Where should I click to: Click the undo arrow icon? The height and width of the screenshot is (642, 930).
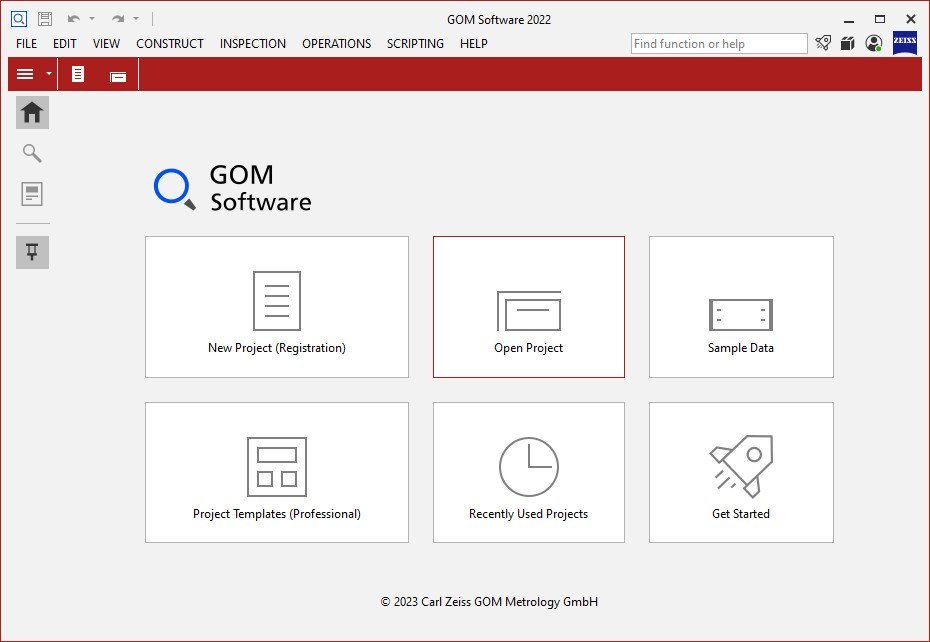74,19
